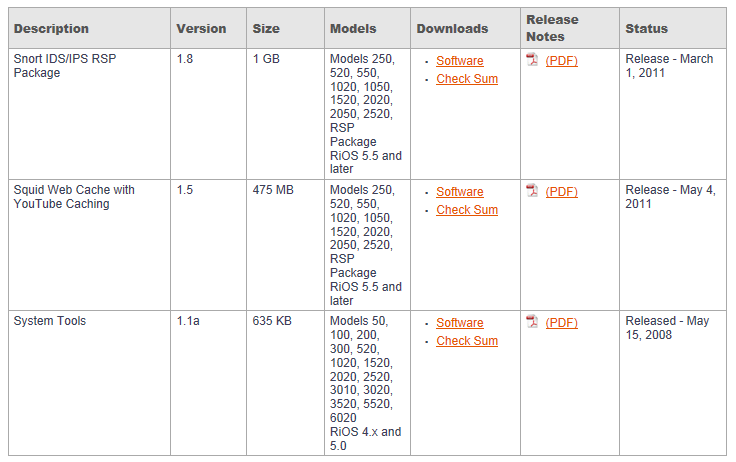Click the Size column header

pos(266,29)
